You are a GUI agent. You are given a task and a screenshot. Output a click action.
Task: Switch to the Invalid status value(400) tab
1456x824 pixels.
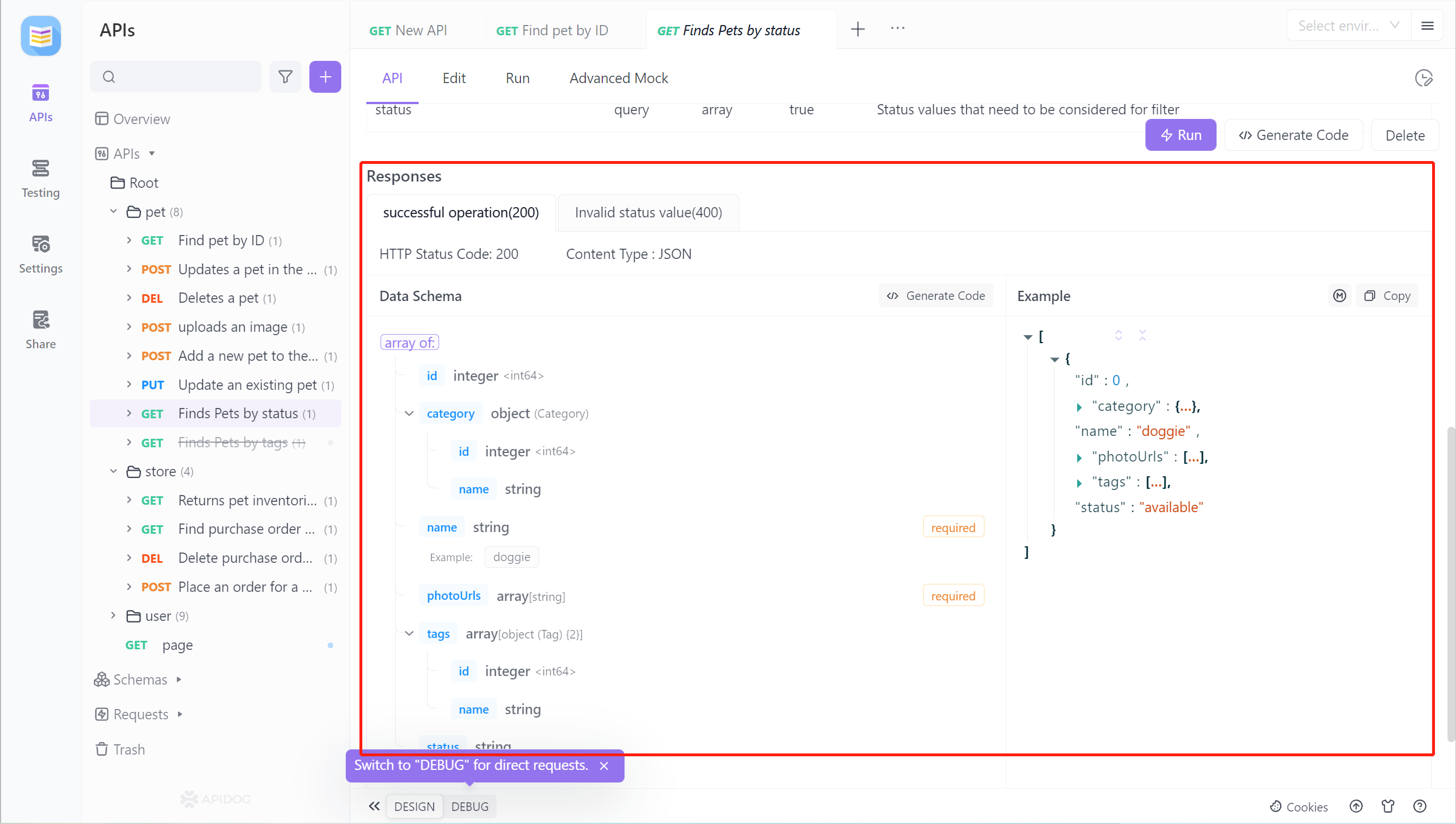coord(648,212)
